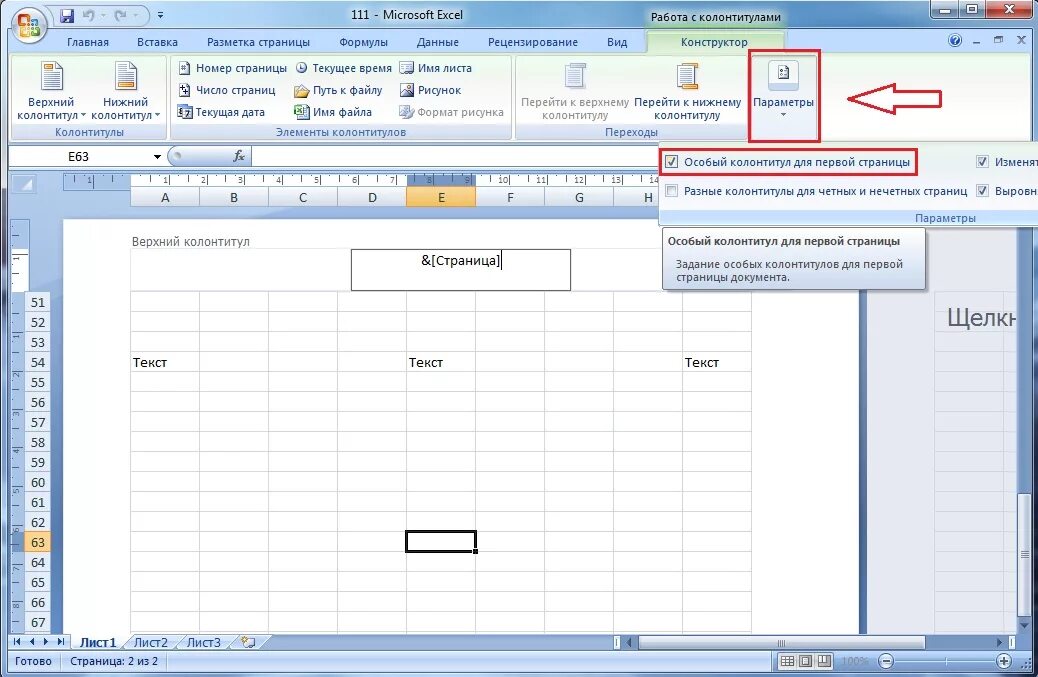Click the horizontal scrollbar
The height and width of the screenshot is (677, 1038).
pos(781,643)
